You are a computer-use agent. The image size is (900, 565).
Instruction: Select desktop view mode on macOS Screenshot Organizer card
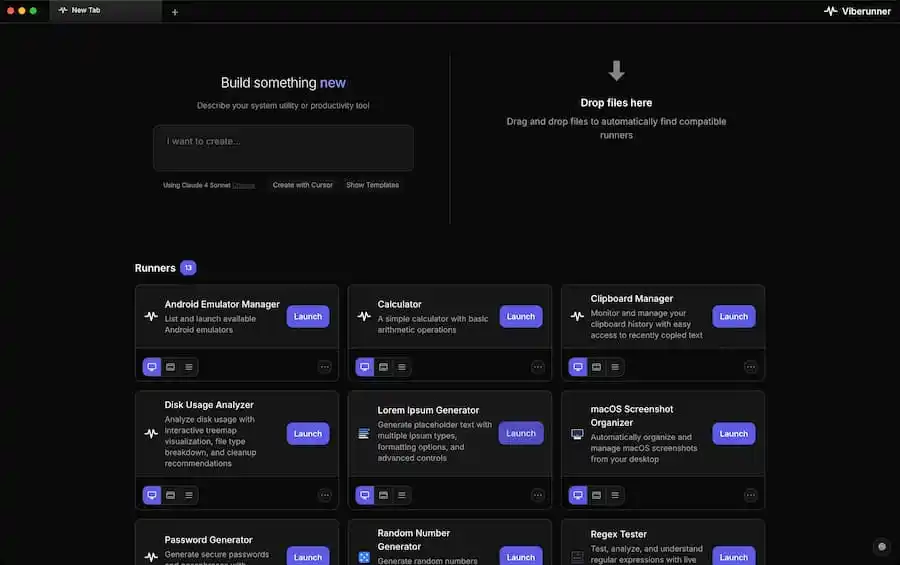pyautogui.click(x=578, y=495)
